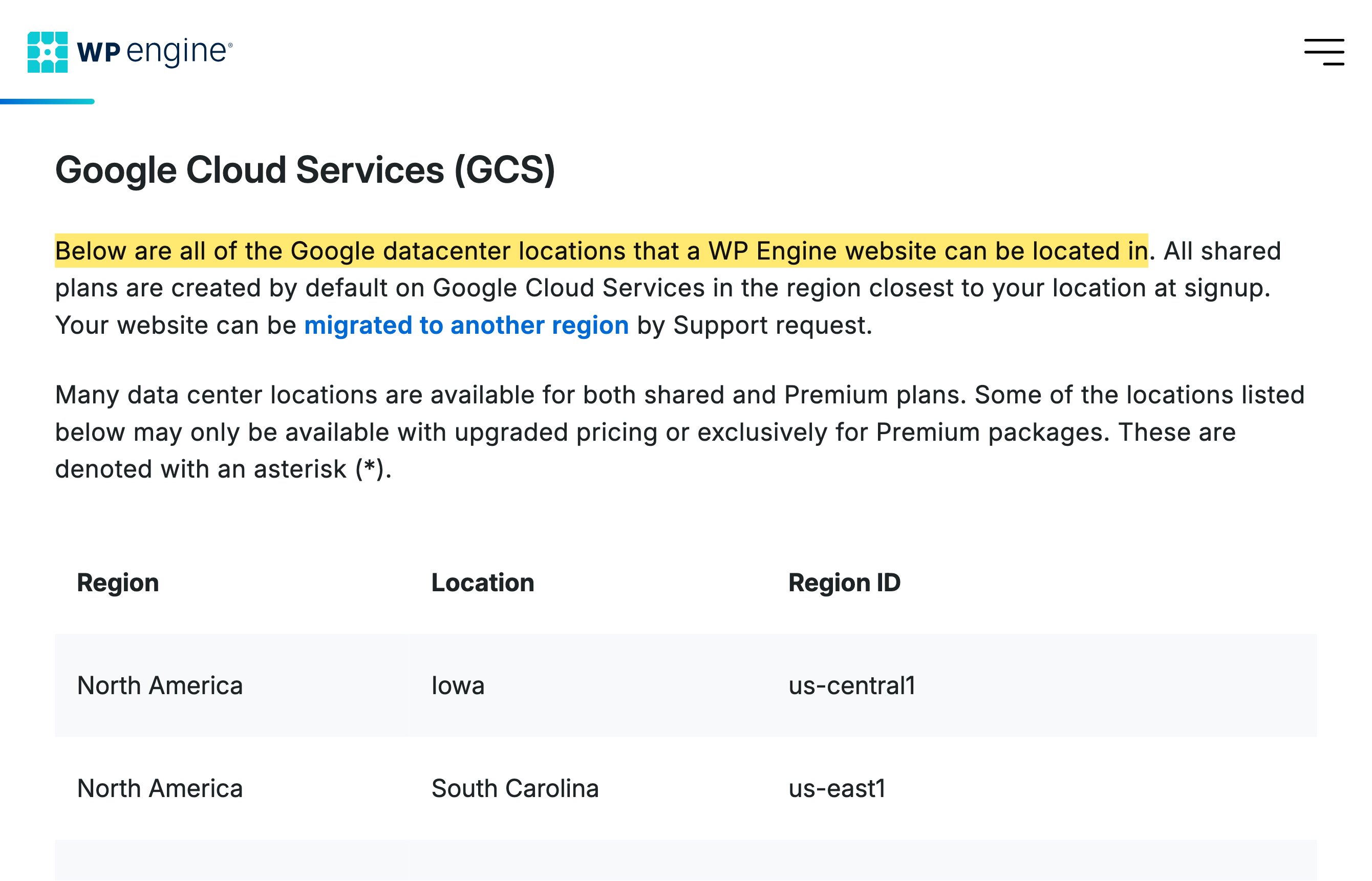
Task: Click North America in the South Carolina row
Action: pos(160,789)
